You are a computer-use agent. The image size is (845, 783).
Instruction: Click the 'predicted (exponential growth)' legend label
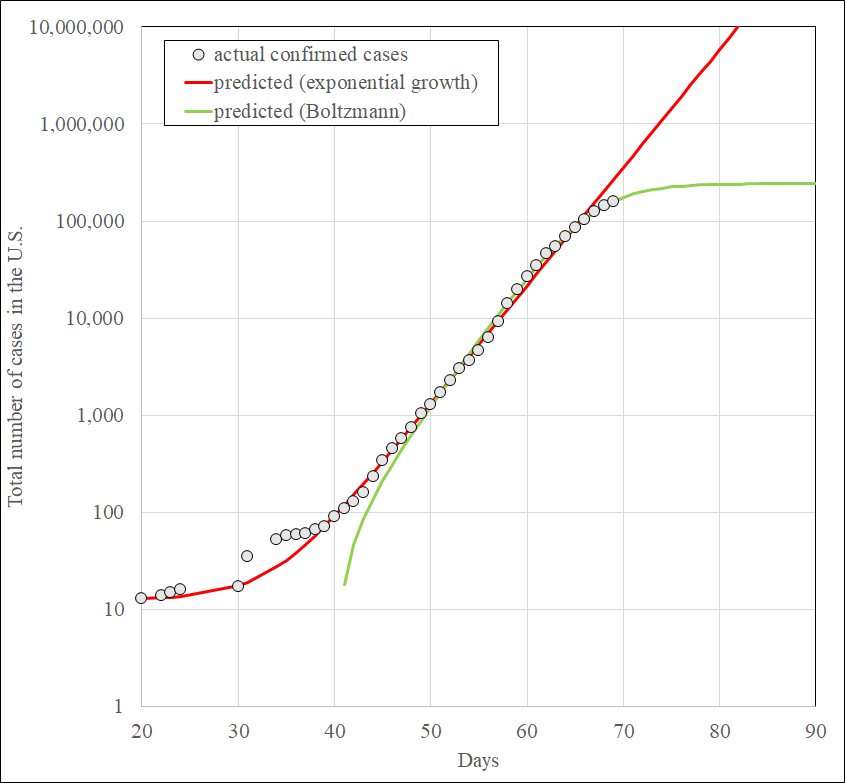pyautogui.click(x=345, y=82)
